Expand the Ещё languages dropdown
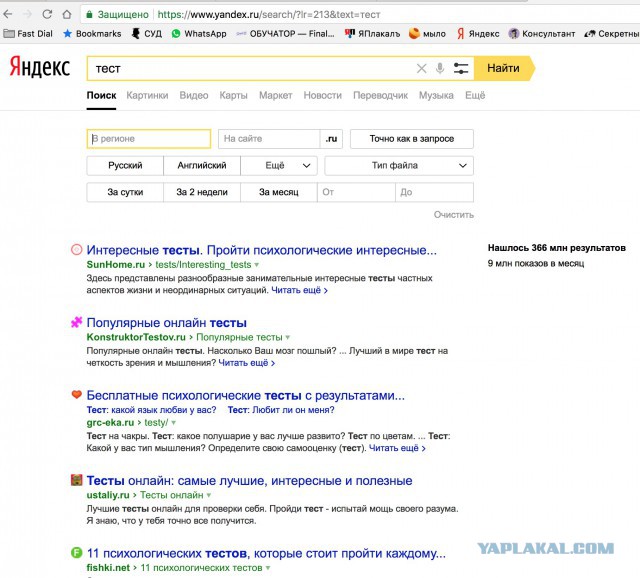The height and width of the screenshot is (578, 640). [279, 165]
